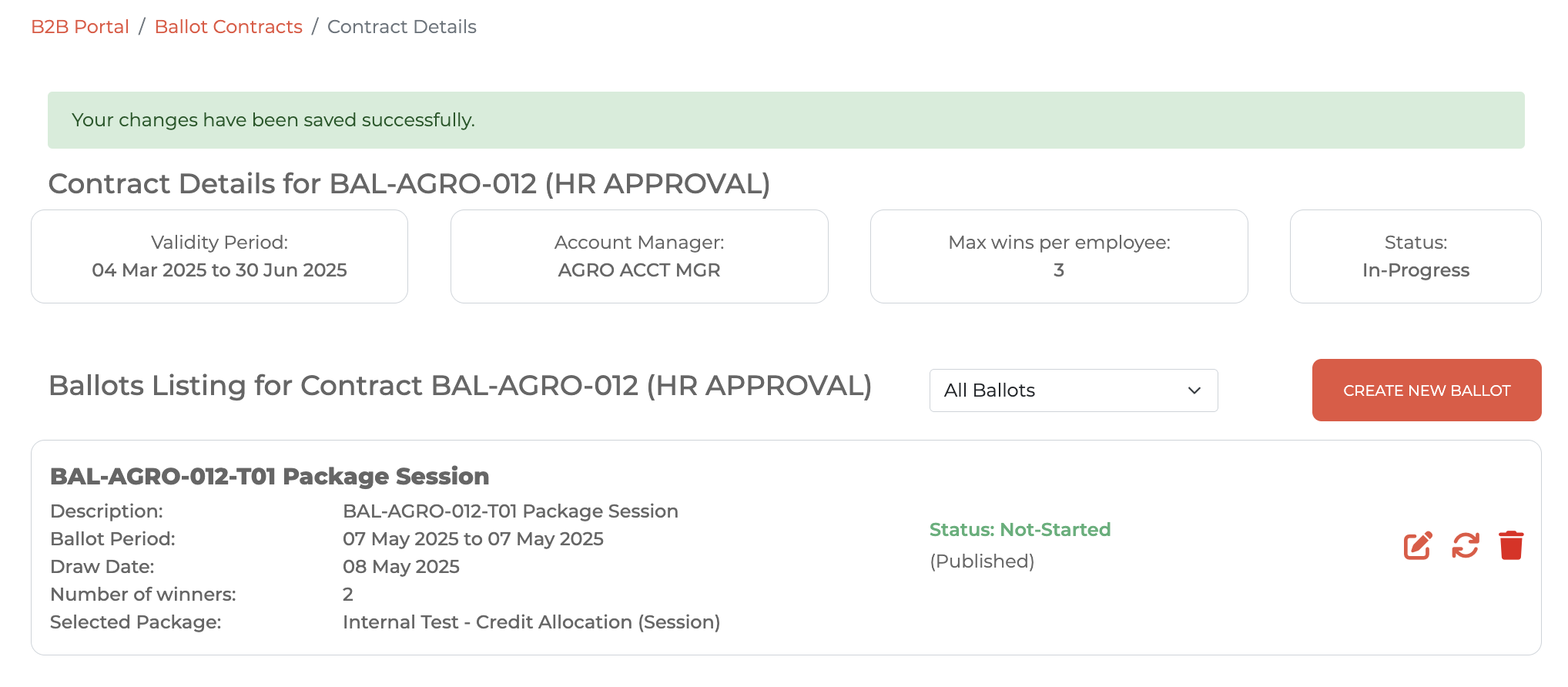Click the refresh ballot arrows icon

point(1465,545)
